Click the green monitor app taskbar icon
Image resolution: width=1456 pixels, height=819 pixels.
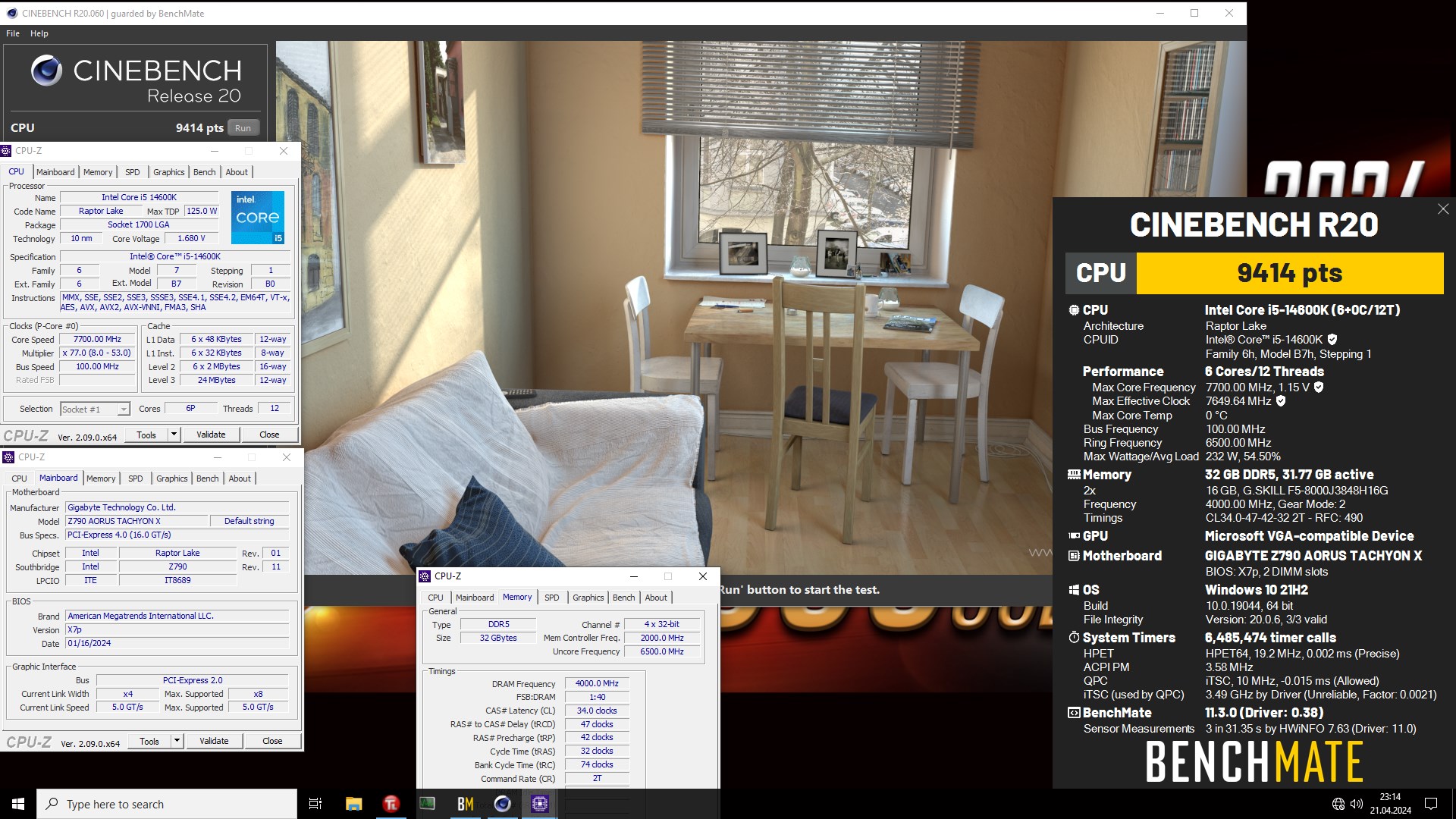point(428,804)
